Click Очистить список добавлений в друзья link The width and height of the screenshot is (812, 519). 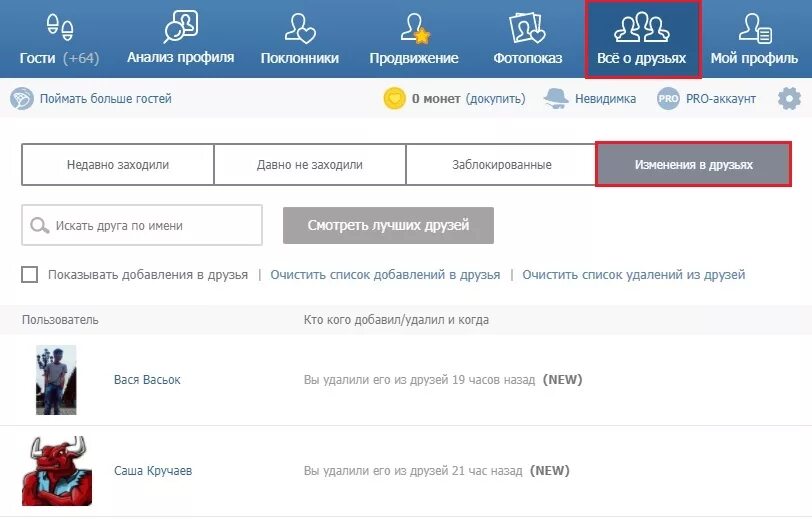(x=385, y=275)
